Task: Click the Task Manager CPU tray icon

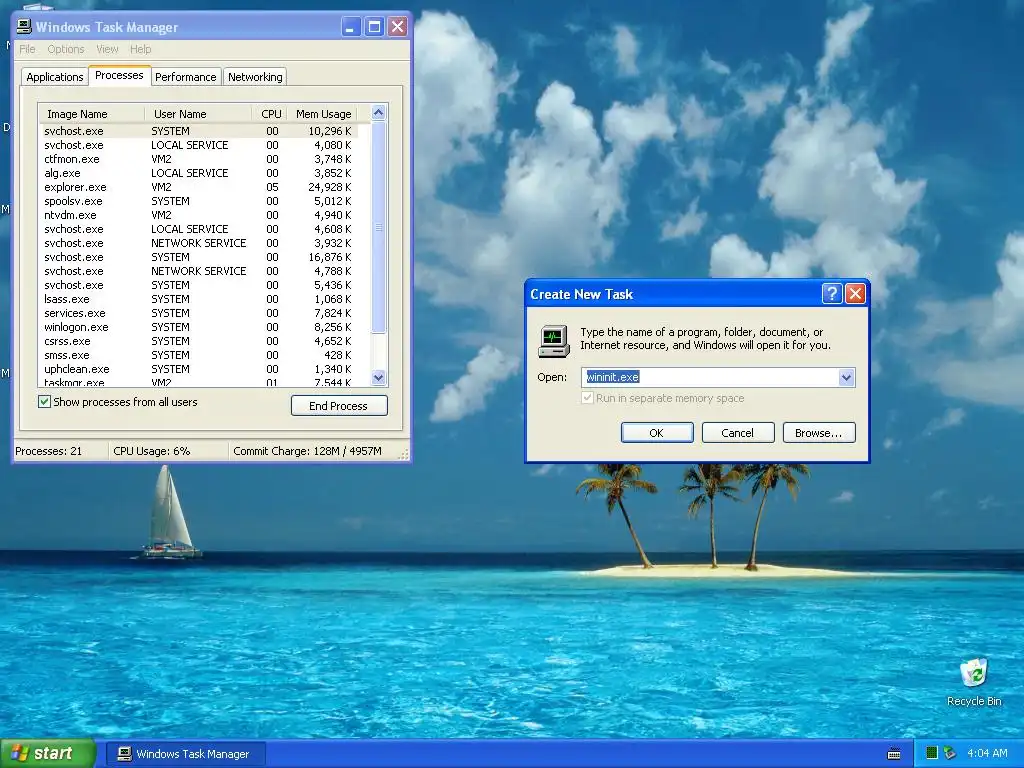Action: 932,753
